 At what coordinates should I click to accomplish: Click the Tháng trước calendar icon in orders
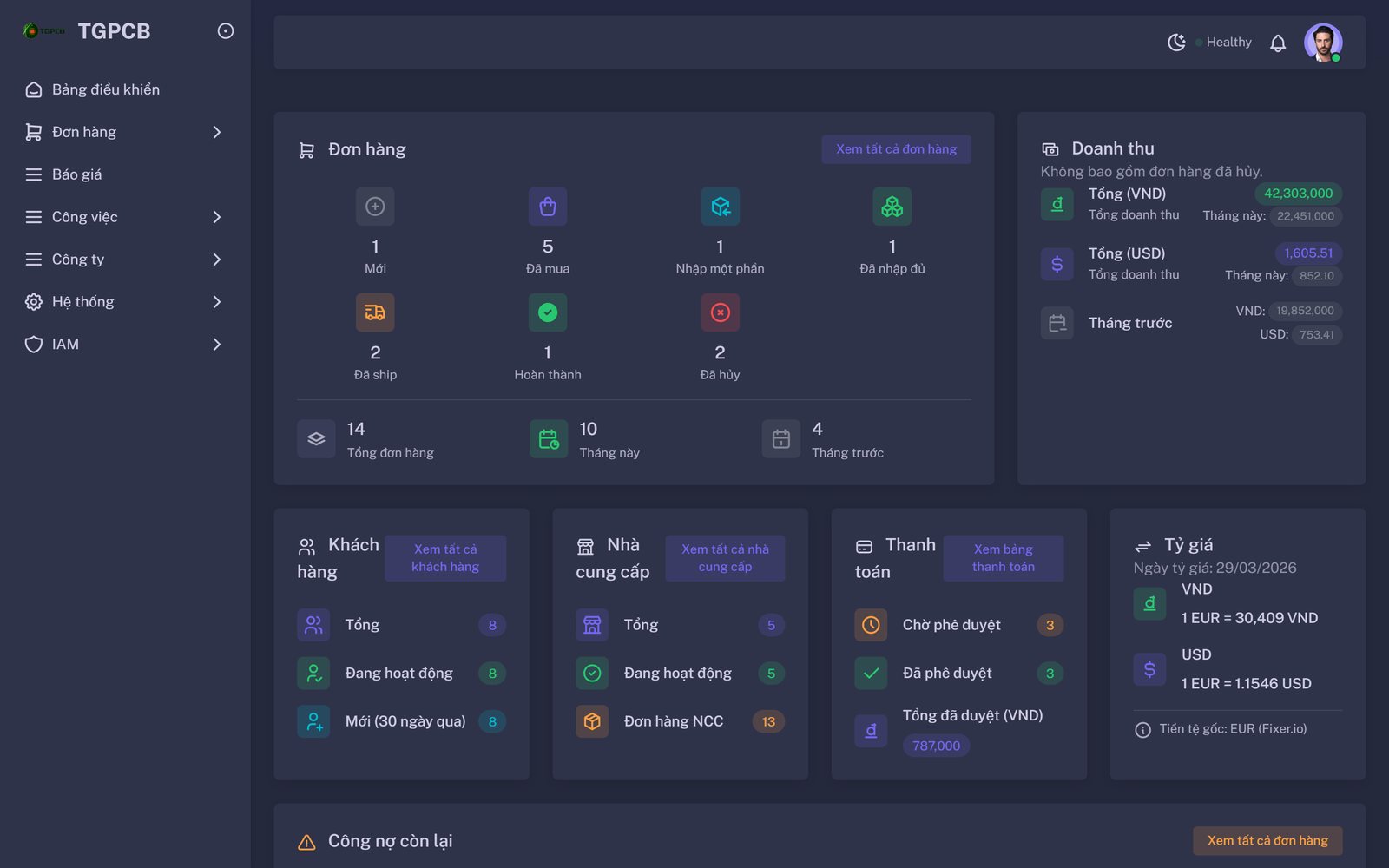781,439
